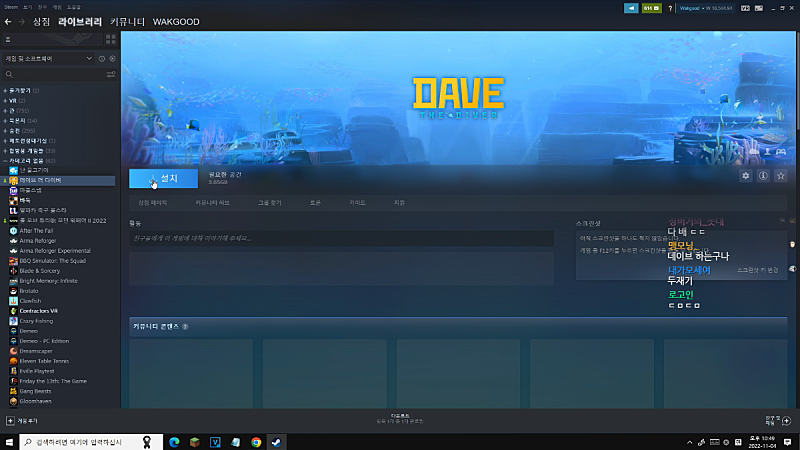Expand the VR (2) category
Viewport: 800px width, 450px height.
point(5,101)
